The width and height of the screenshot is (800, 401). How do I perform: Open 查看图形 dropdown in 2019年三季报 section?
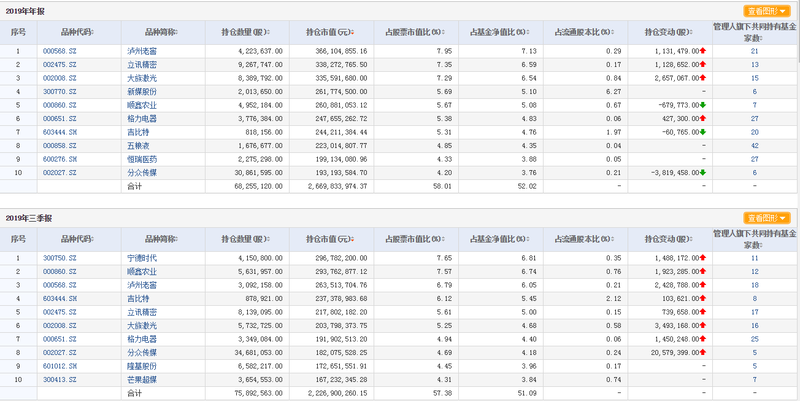pos(767,218)
